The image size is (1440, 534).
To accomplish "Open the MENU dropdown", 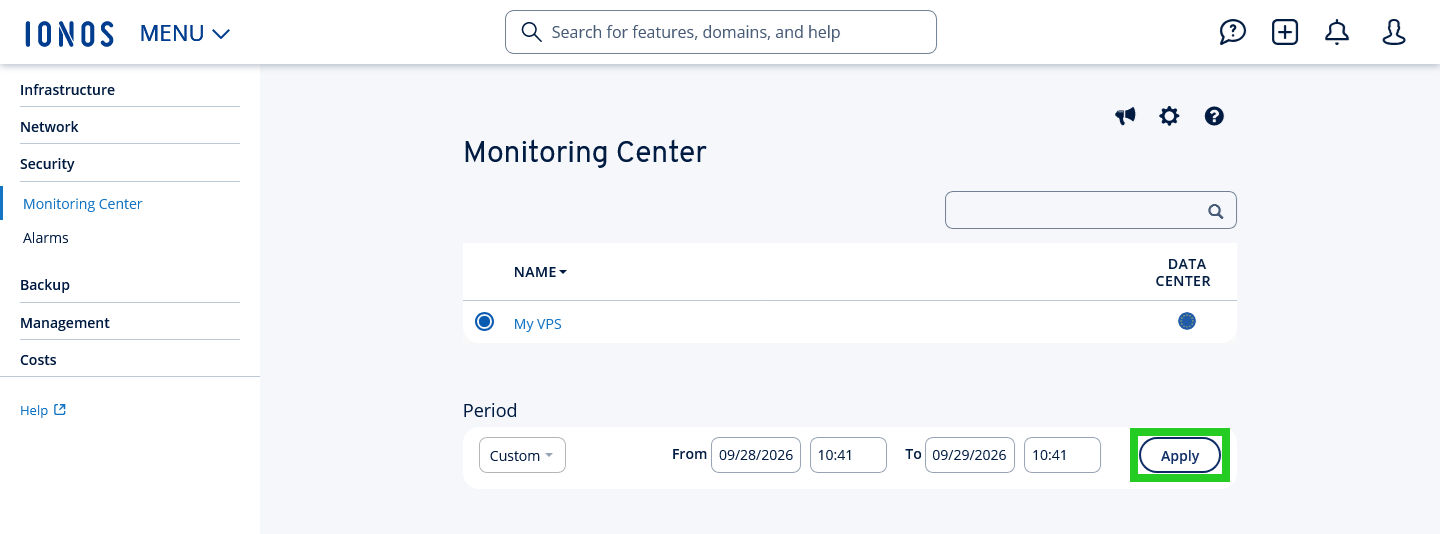I will coord(185,33).
